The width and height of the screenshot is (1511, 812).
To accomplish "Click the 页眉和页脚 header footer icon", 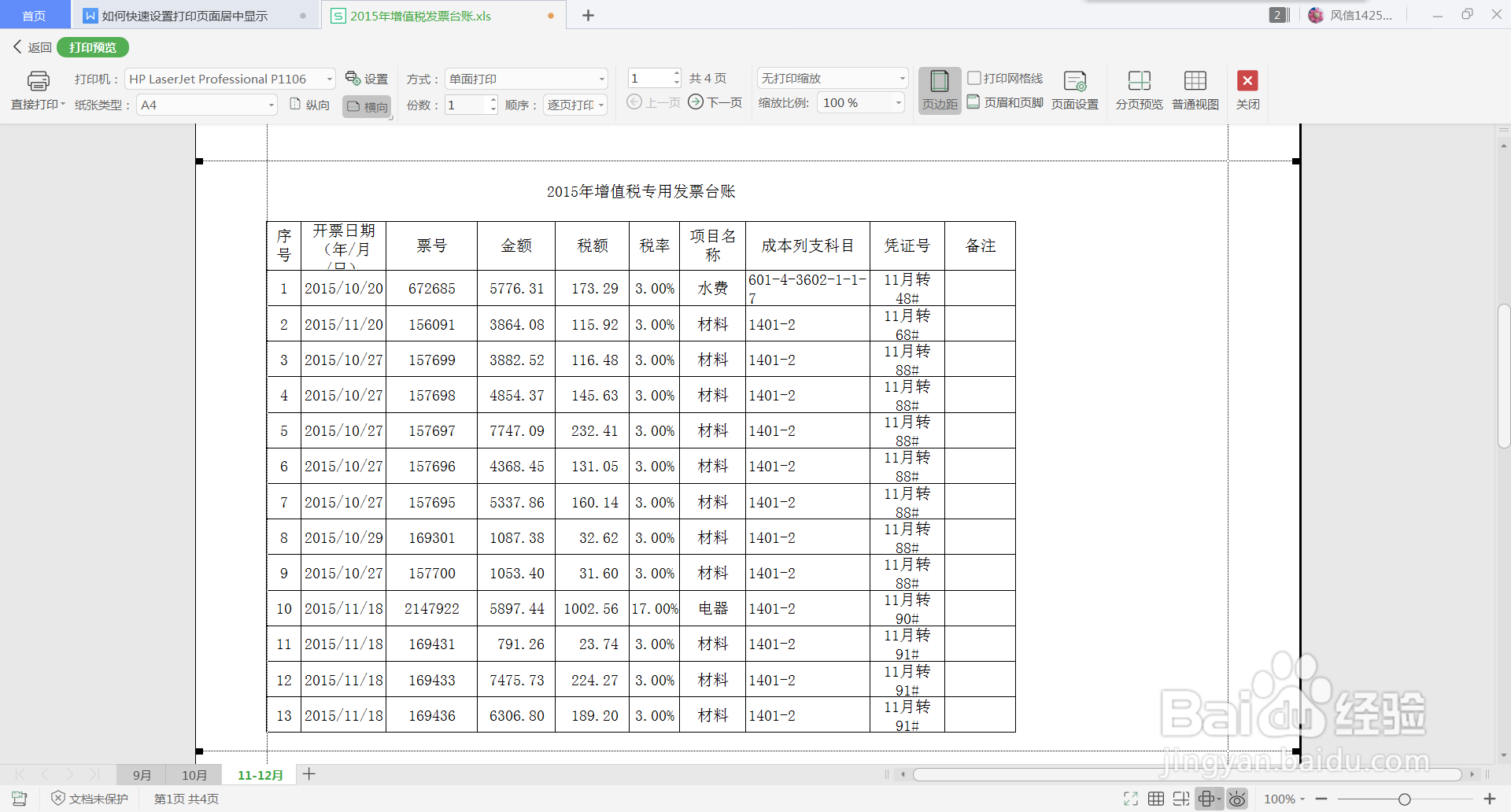I will (1005, 101).
